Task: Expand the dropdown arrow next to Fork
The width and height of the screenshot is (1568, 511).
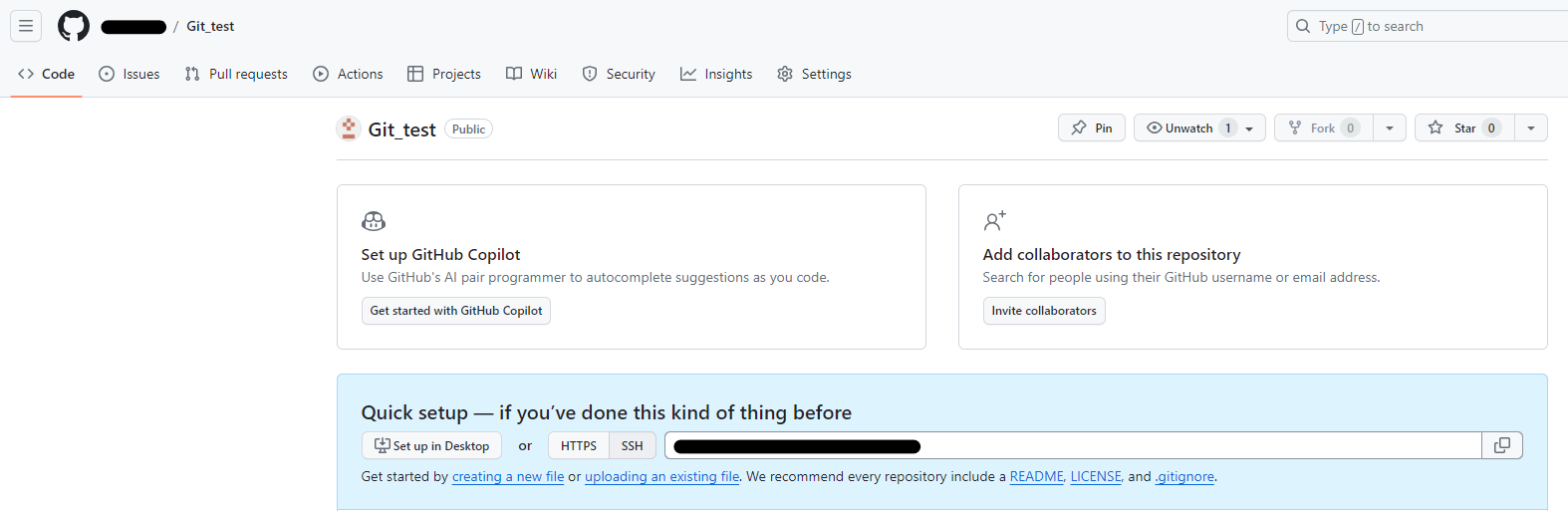Action: pos(1390,128)
